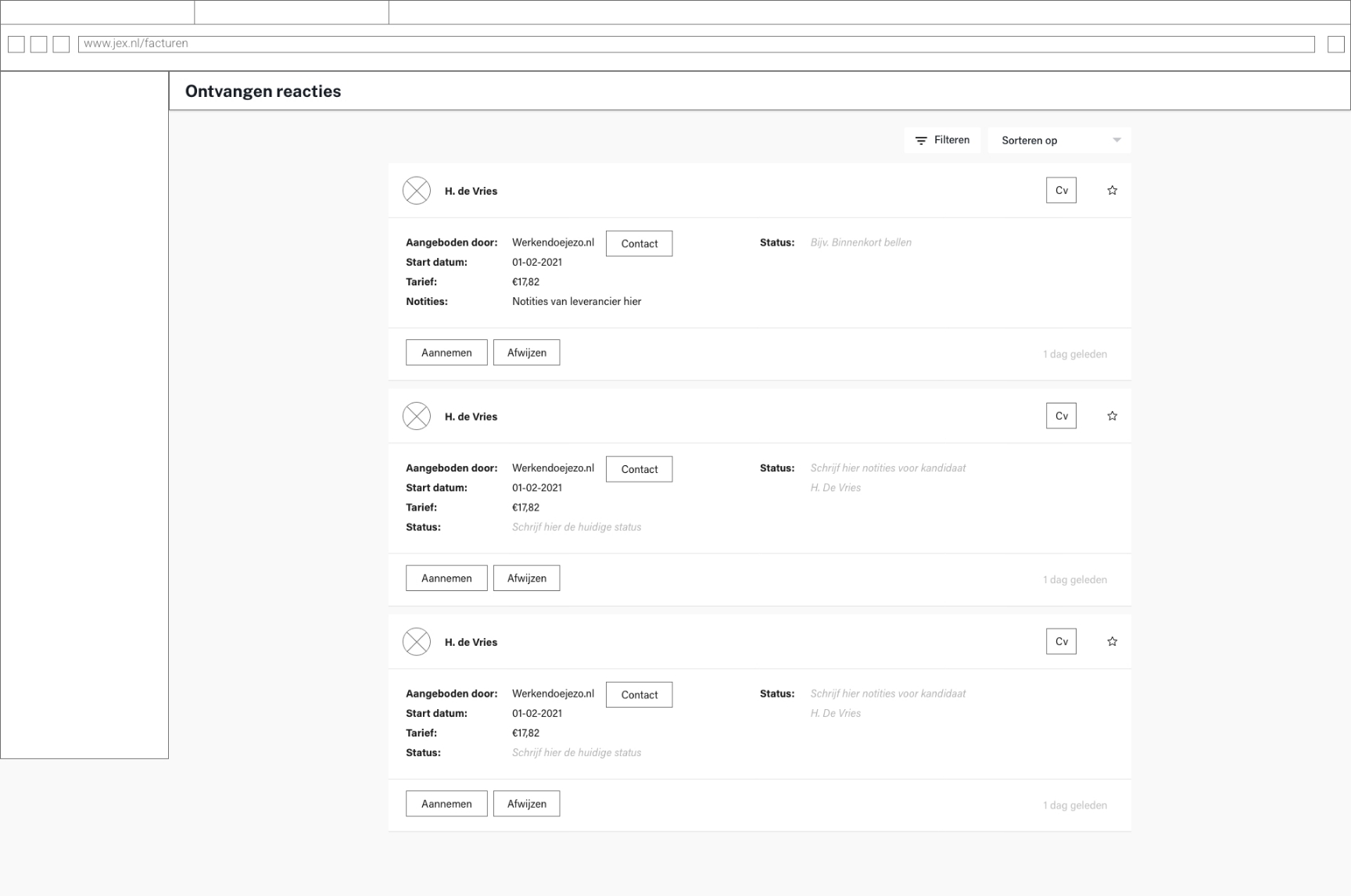Click Aannemen on the third candidate card
This screenshot has width=1351, height=896.
click(x=446, y=804)
